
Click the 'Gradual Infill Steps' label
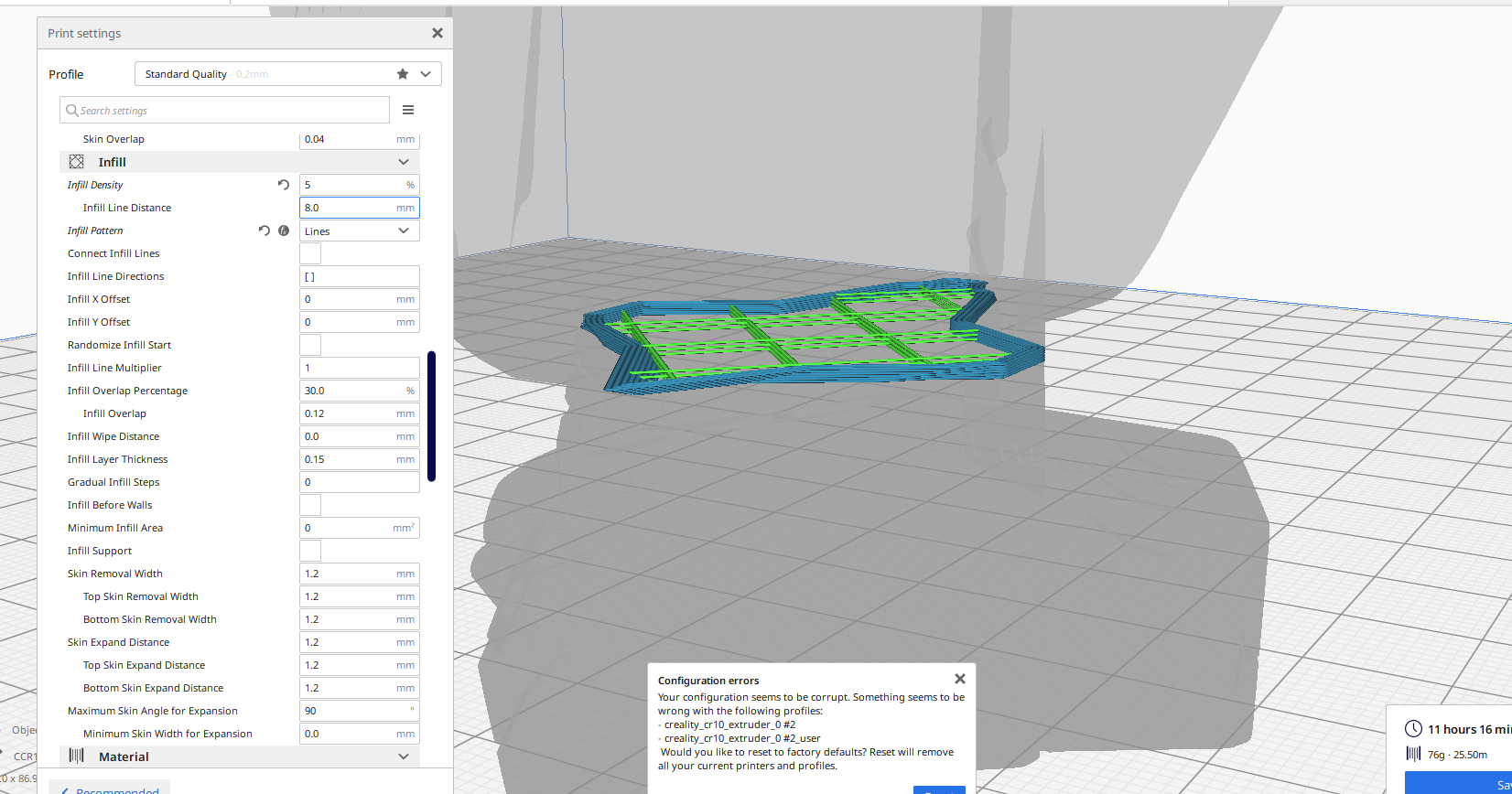[x=113, y=482]
